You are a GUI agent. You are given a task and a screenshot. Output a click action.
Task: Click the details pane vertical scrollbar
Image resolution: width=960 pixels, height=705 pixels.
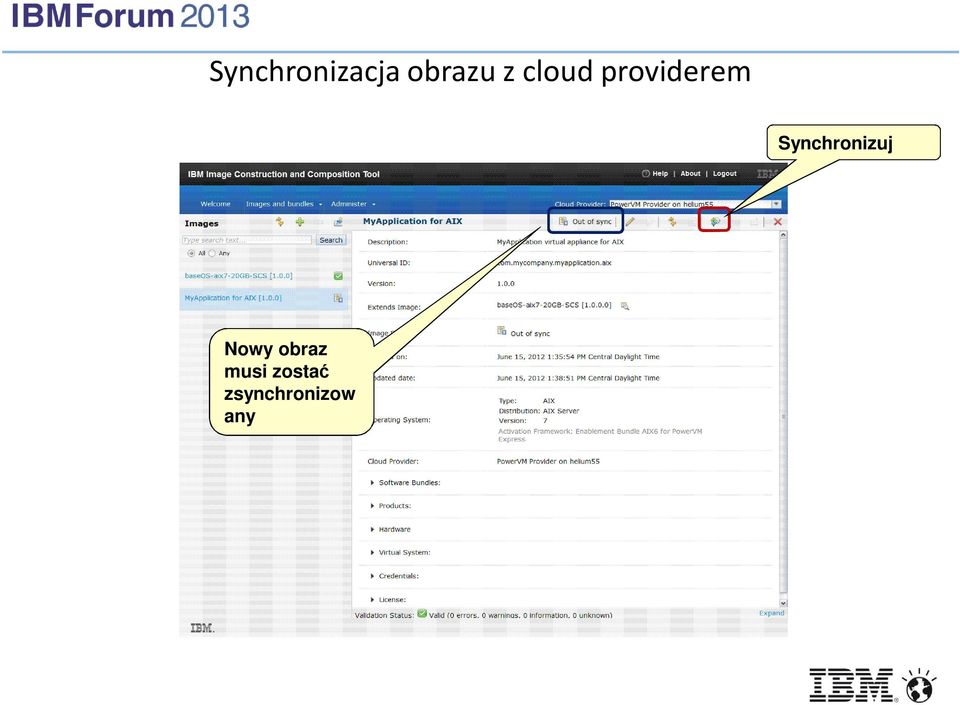[783, 419]
